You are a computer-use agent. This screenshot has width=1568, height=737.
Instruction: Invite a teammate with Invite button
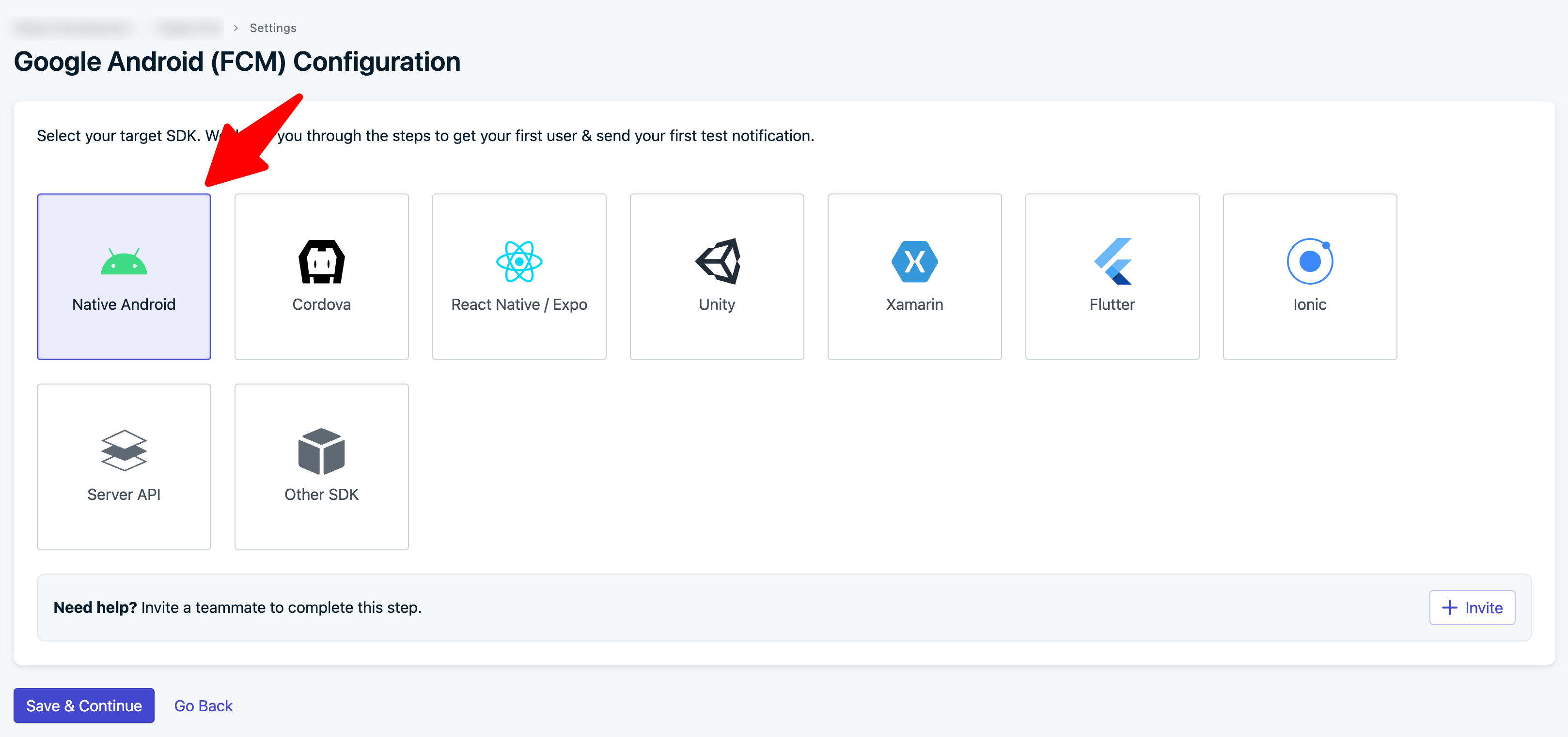tap(1472, 608)
